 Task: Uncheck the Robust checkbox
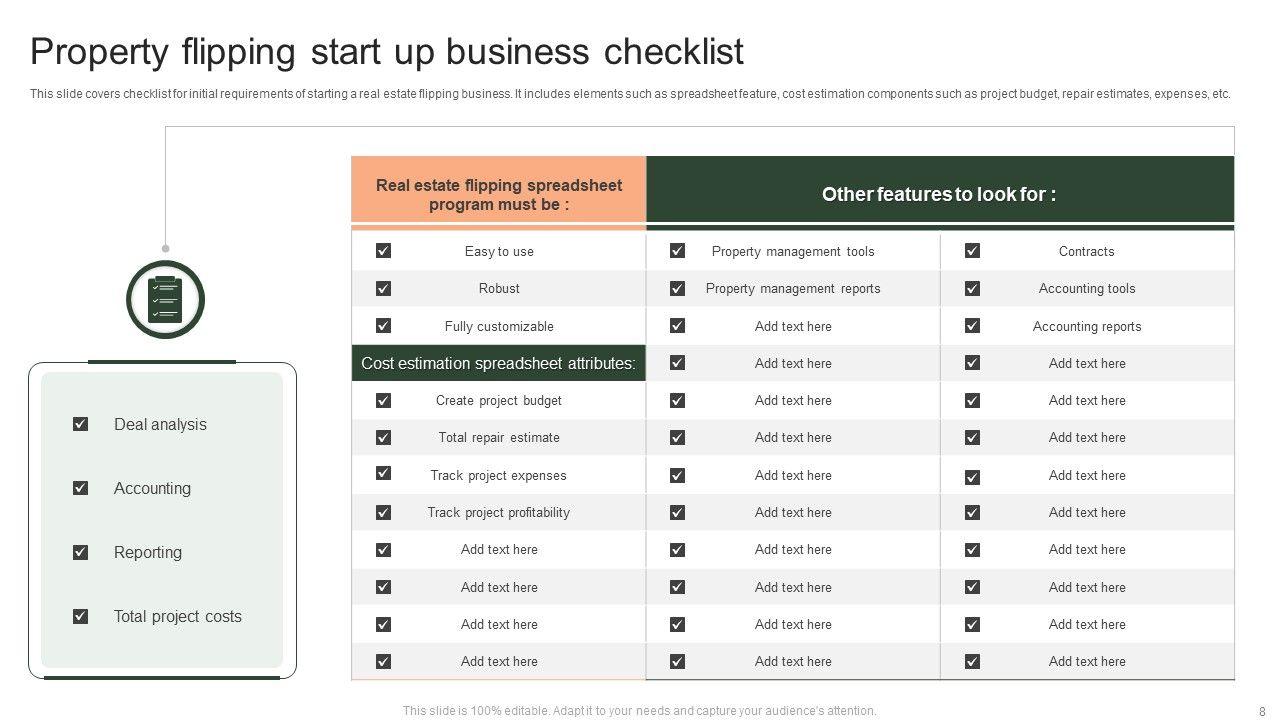point(383,288)
